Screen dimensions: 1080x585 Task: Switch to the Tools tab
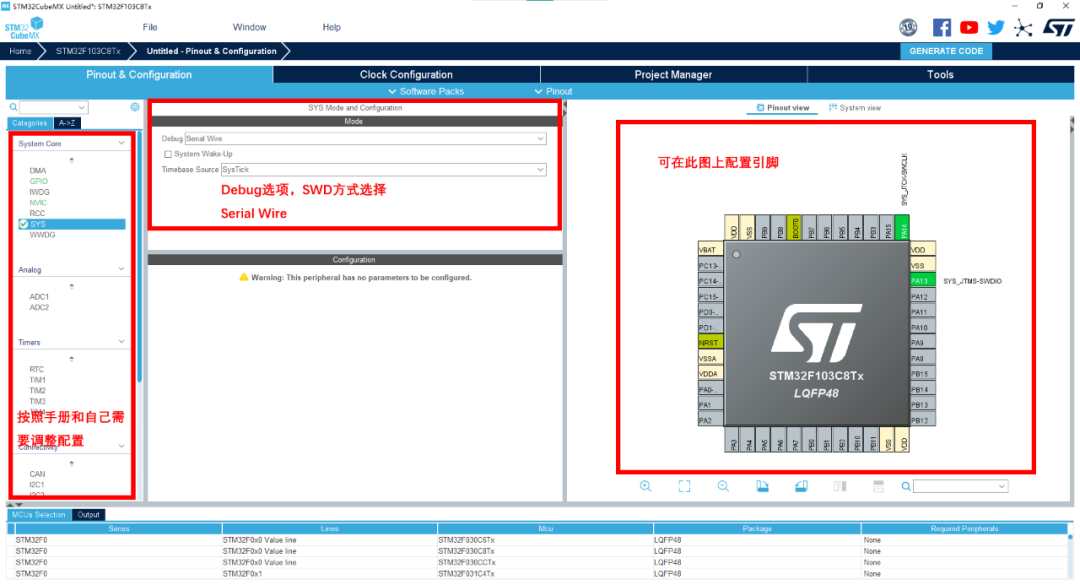[940, 74]
